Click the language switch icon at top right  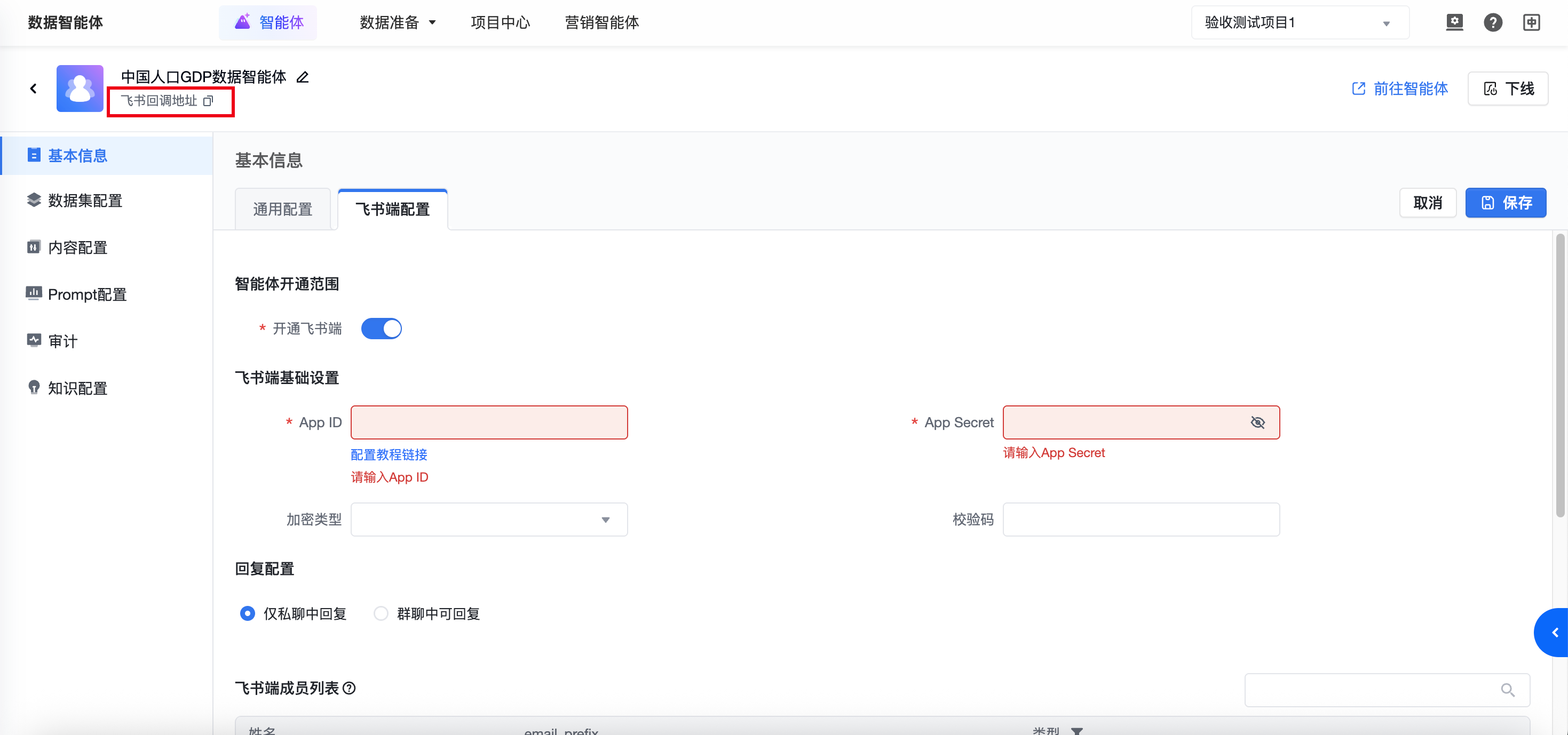[1531, 22]
